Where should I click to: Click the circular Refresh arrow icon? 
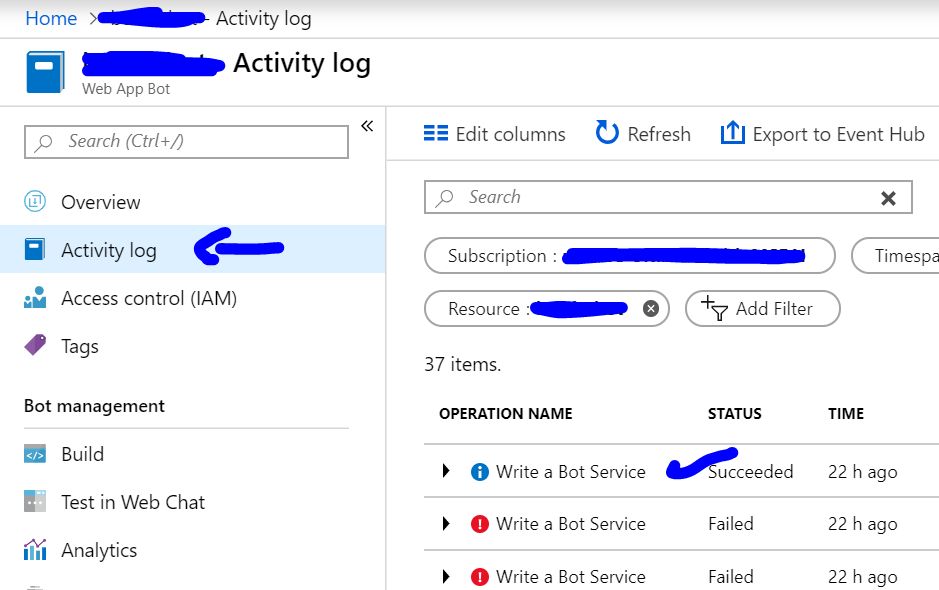tap(607, 133)
